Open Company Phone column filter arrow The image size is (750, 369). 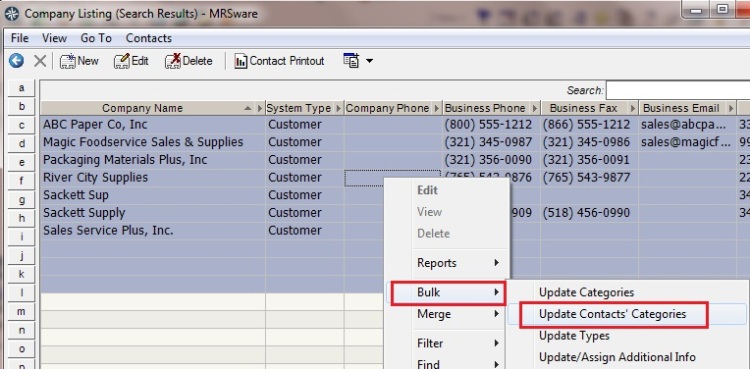[x=436, y=108]
